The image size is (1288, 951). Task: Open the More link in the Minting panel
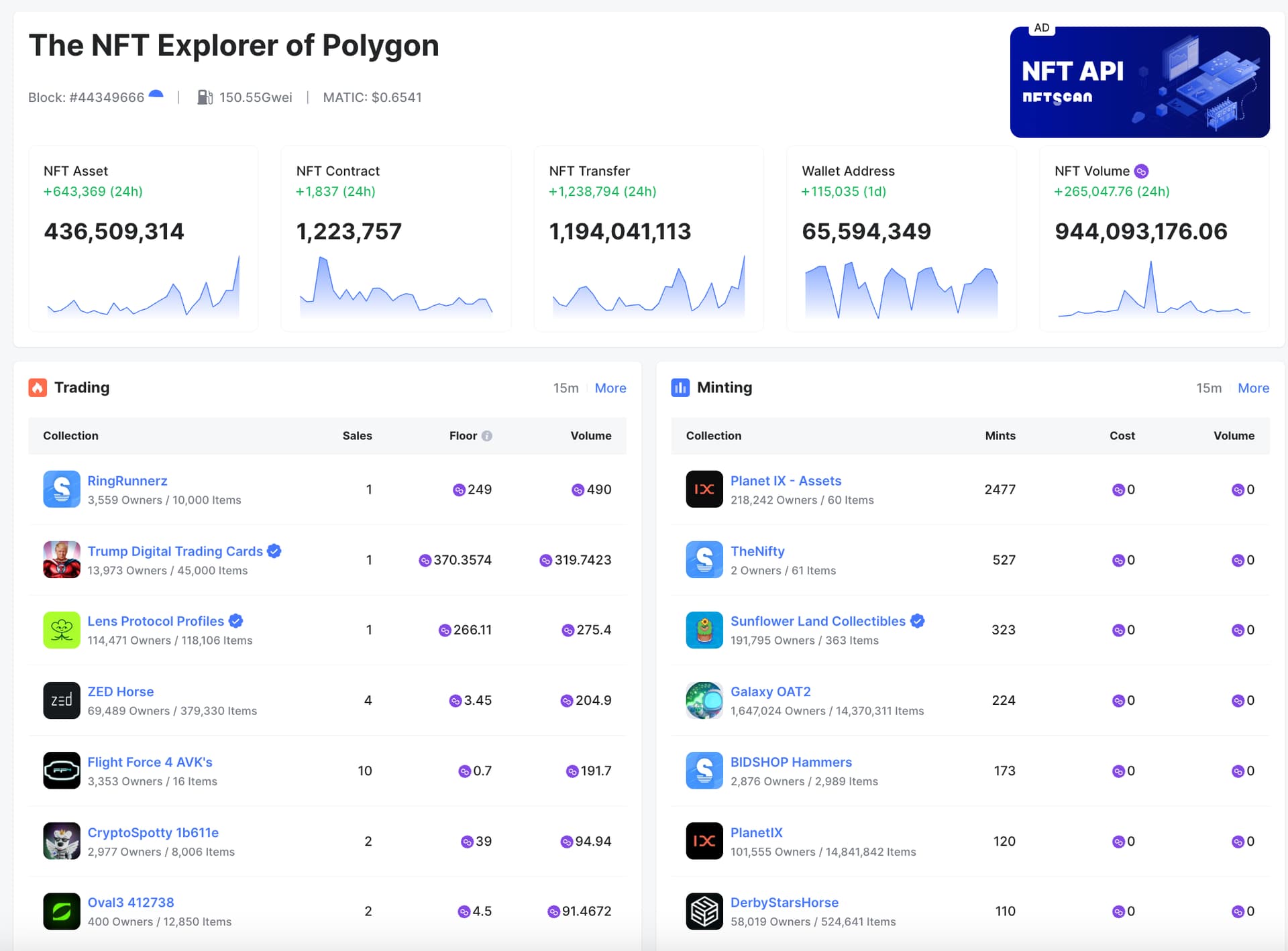1252,388
